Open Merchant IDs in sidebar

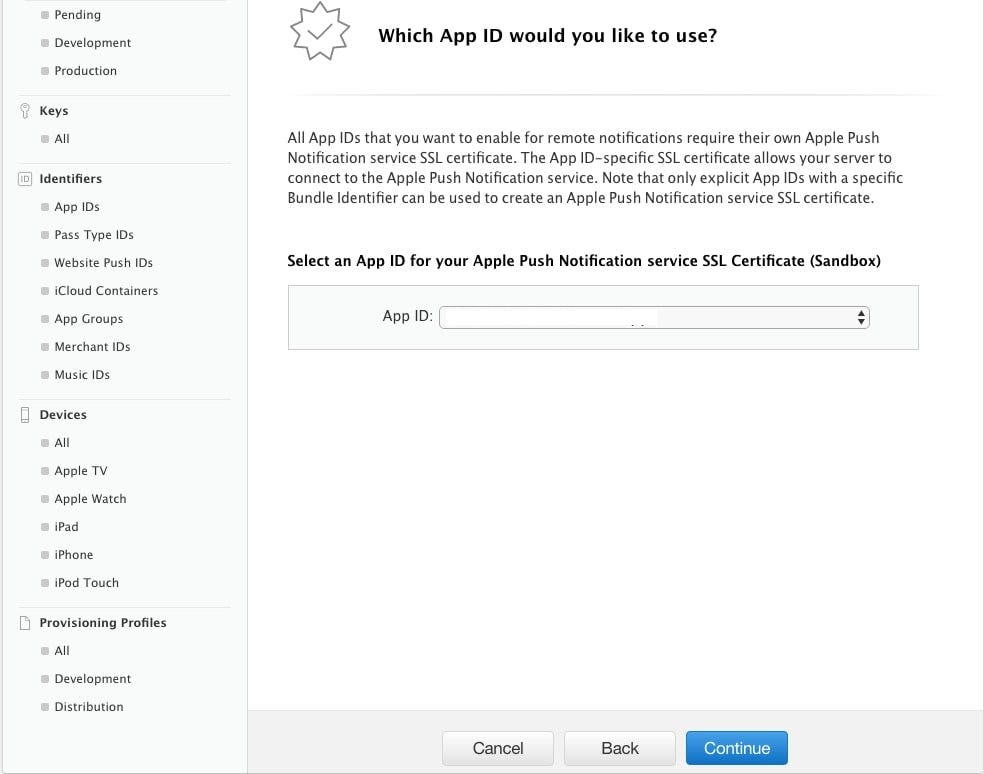point(92,347)
